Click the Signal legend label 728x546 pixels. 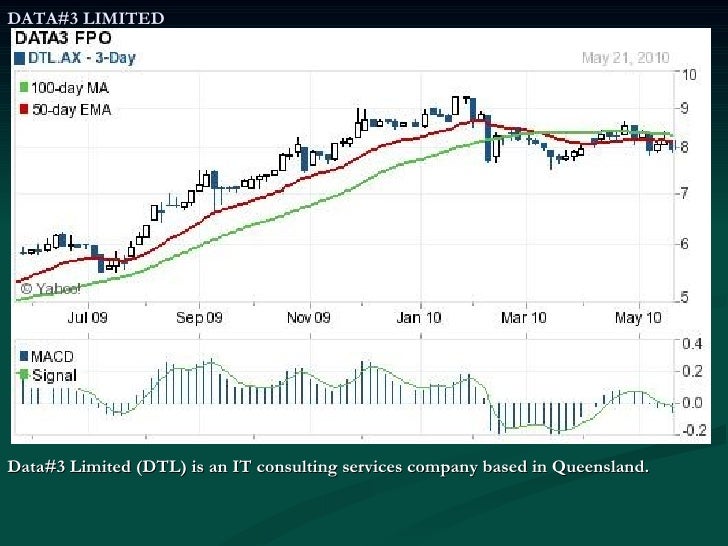tap(54, 375)
